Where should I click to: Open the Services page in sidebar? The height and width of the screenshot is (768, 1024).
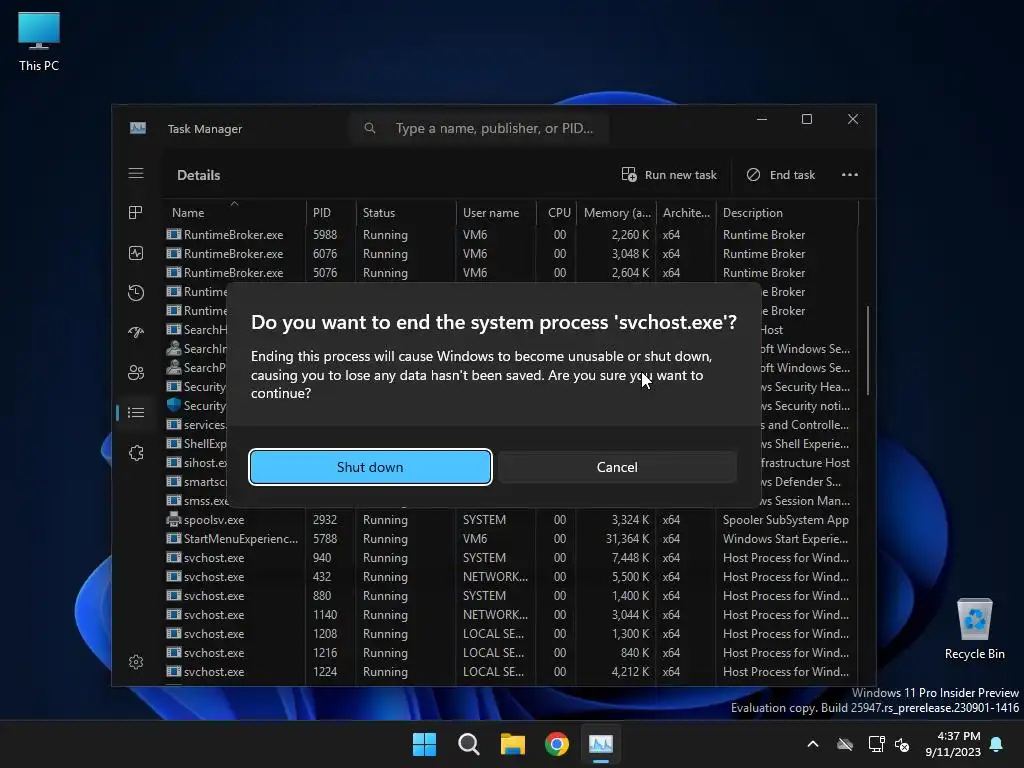click(136, 453)
